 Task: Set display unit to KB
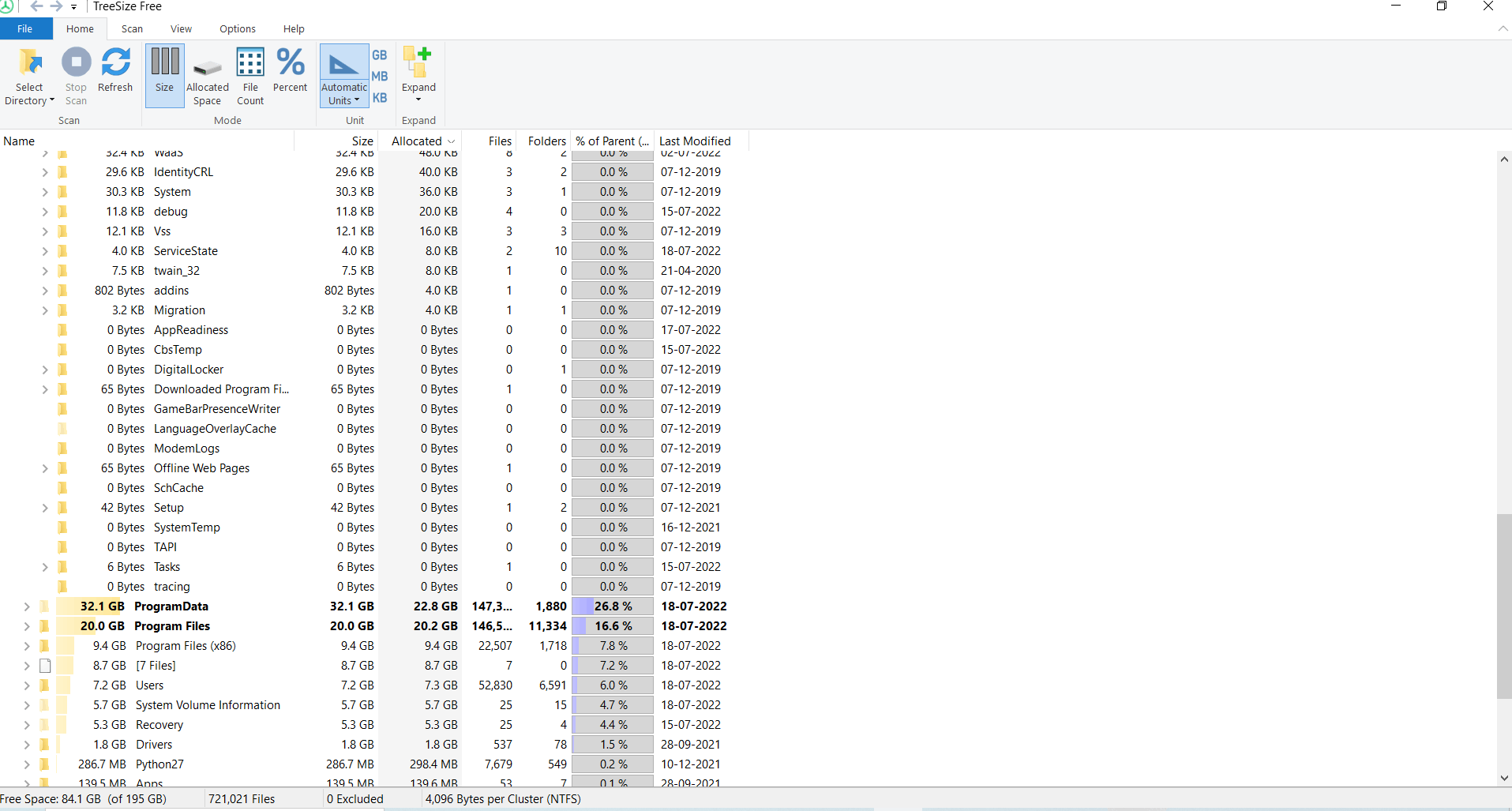point(380,98)
